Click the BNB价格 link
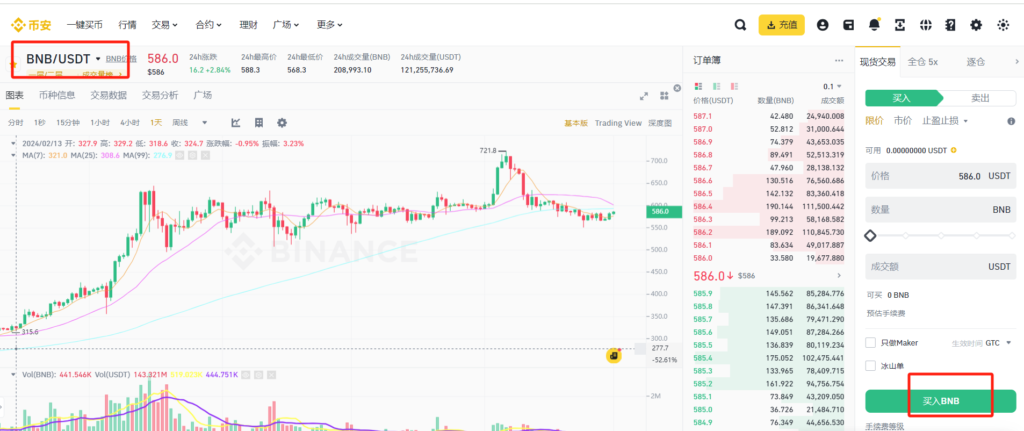The width and height of the screenshot is (1024, 431). coord(121,59)
